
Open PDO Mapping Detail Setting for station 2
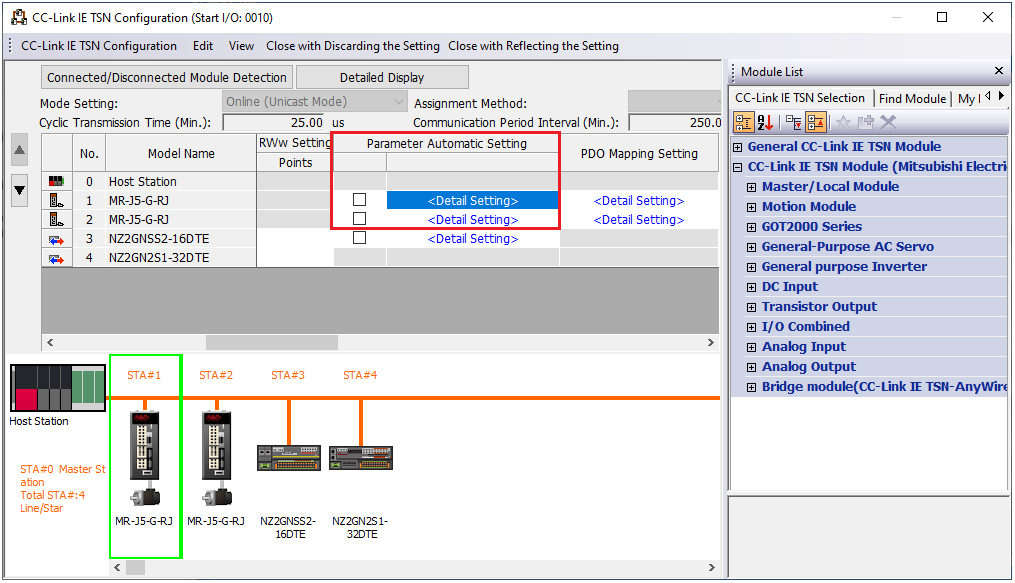[639, 219]
